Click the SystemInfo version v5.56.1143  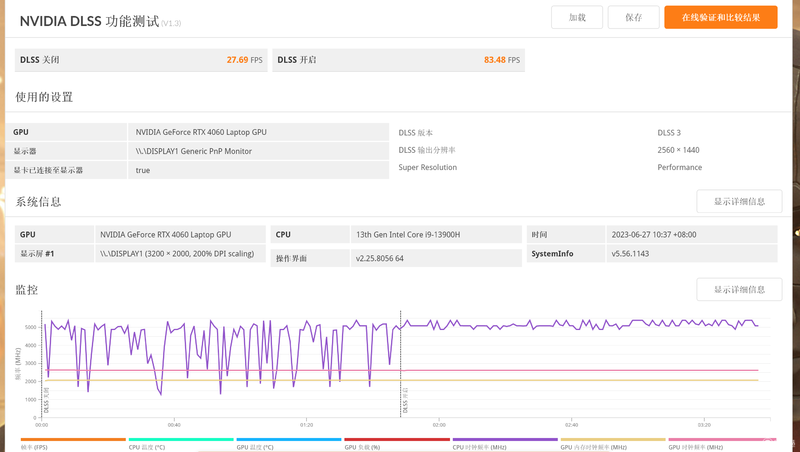[630, 254]
